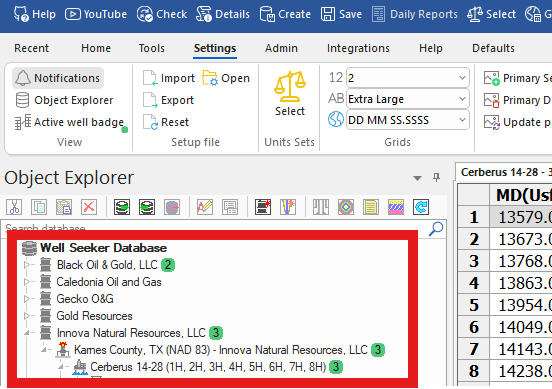Click the database icon with left-pointing green arrow
This screenshot has width=552, height=389.
pos(147,207)
